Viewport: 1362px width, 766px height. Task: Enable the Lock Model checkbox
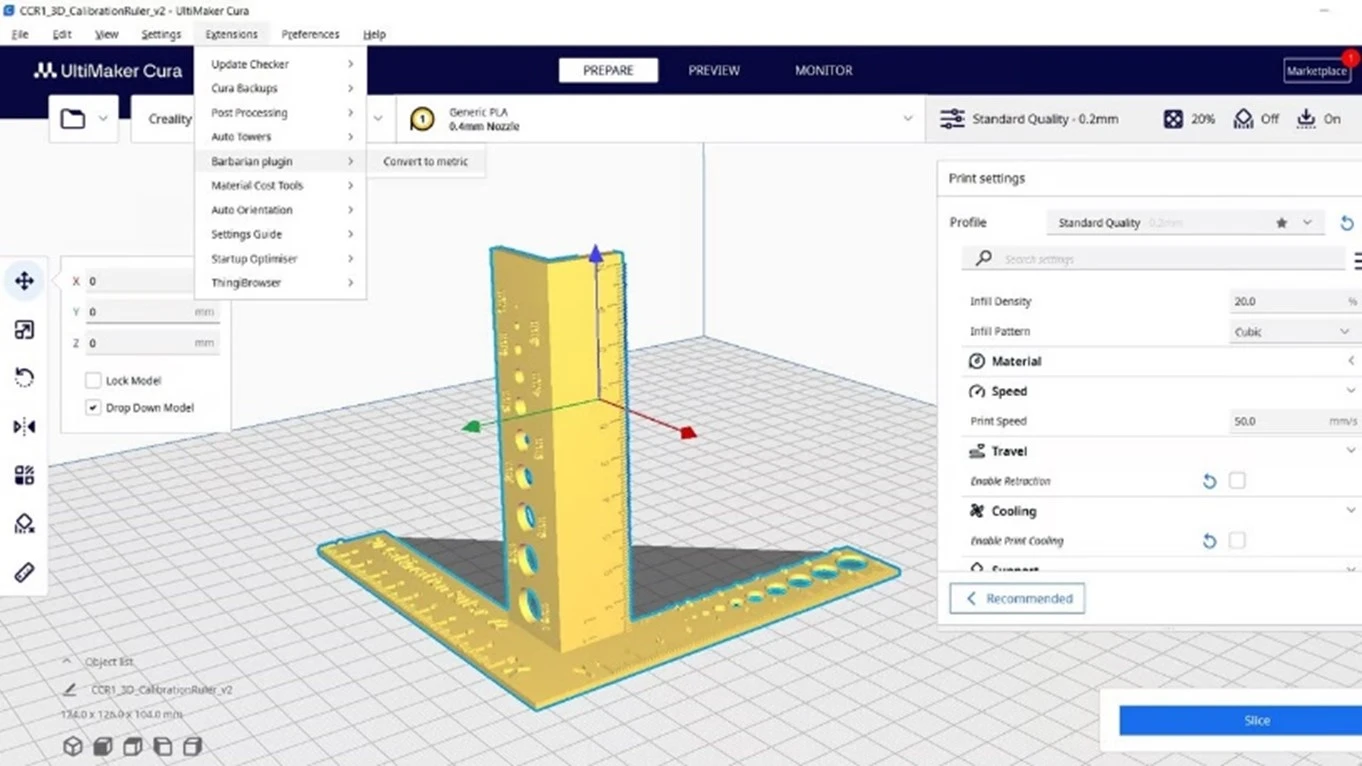click(x=93, y=381)
